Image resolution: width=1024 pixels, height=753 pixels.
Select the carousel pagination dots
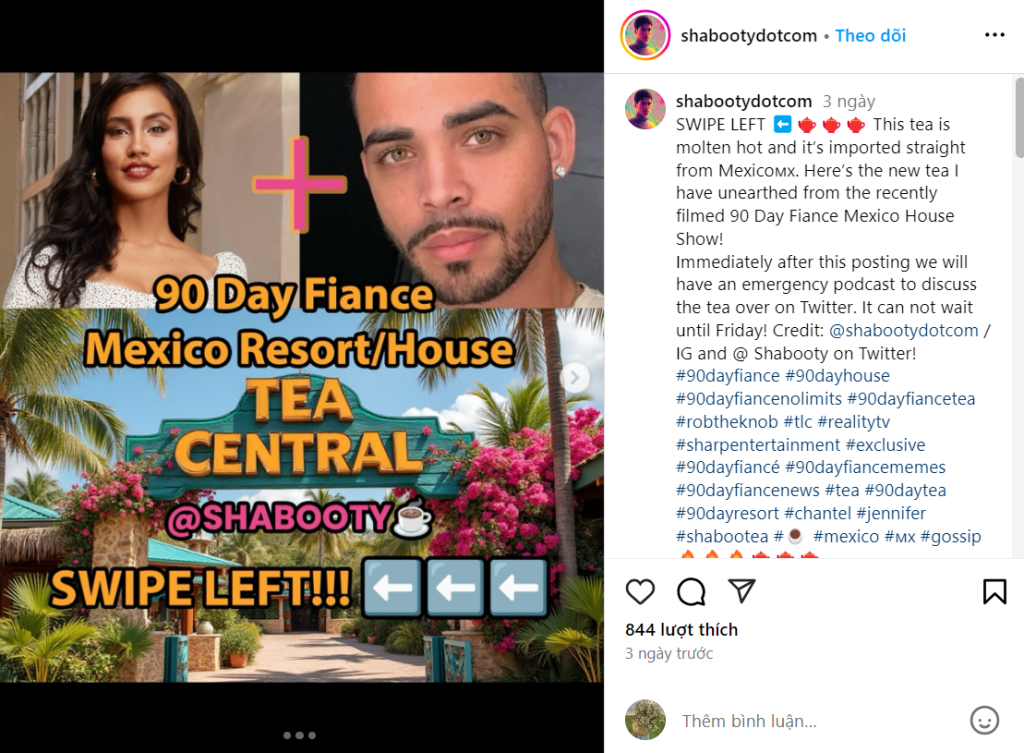[300, 735]
